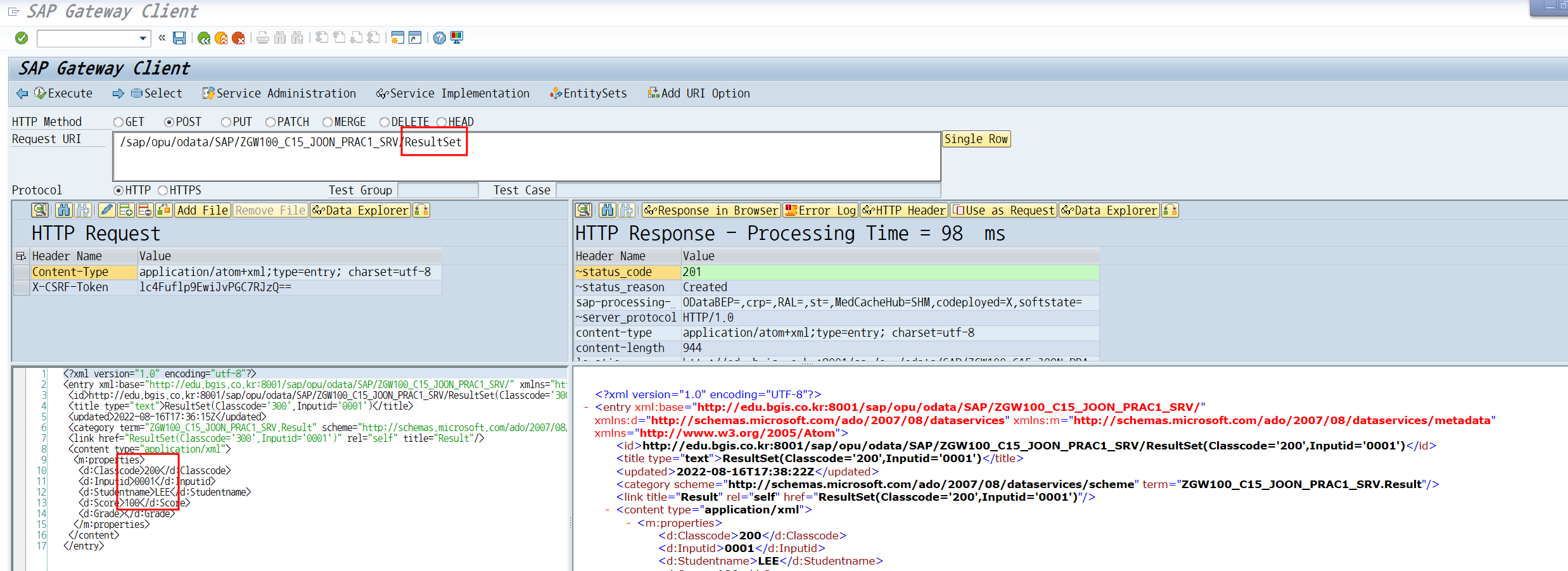Image resolution: width=1568 pixels, height=571 pixels.
Task: Click the icon left of Add File
Action: [164, 210]
